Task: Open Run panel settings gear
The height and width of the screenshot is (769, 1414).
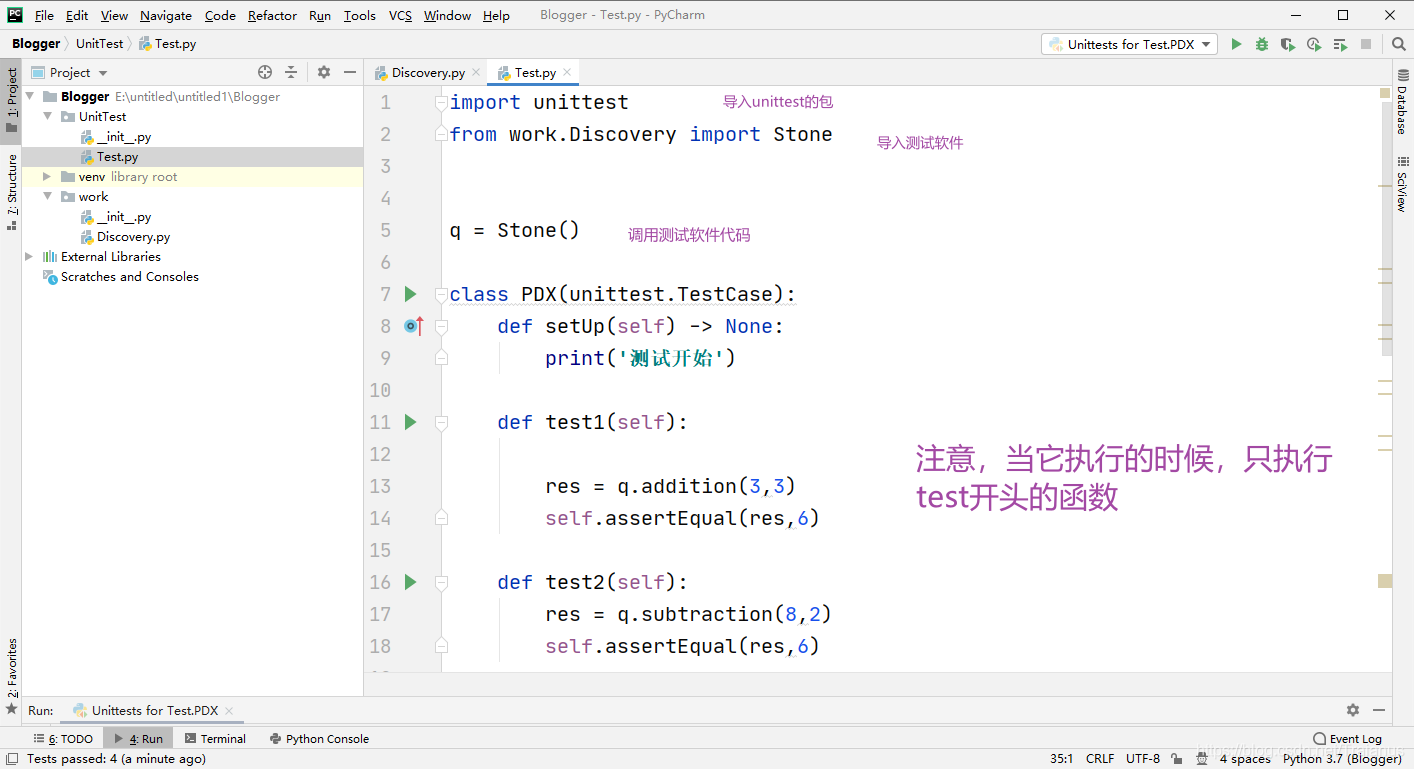Action: (1353, 710)
